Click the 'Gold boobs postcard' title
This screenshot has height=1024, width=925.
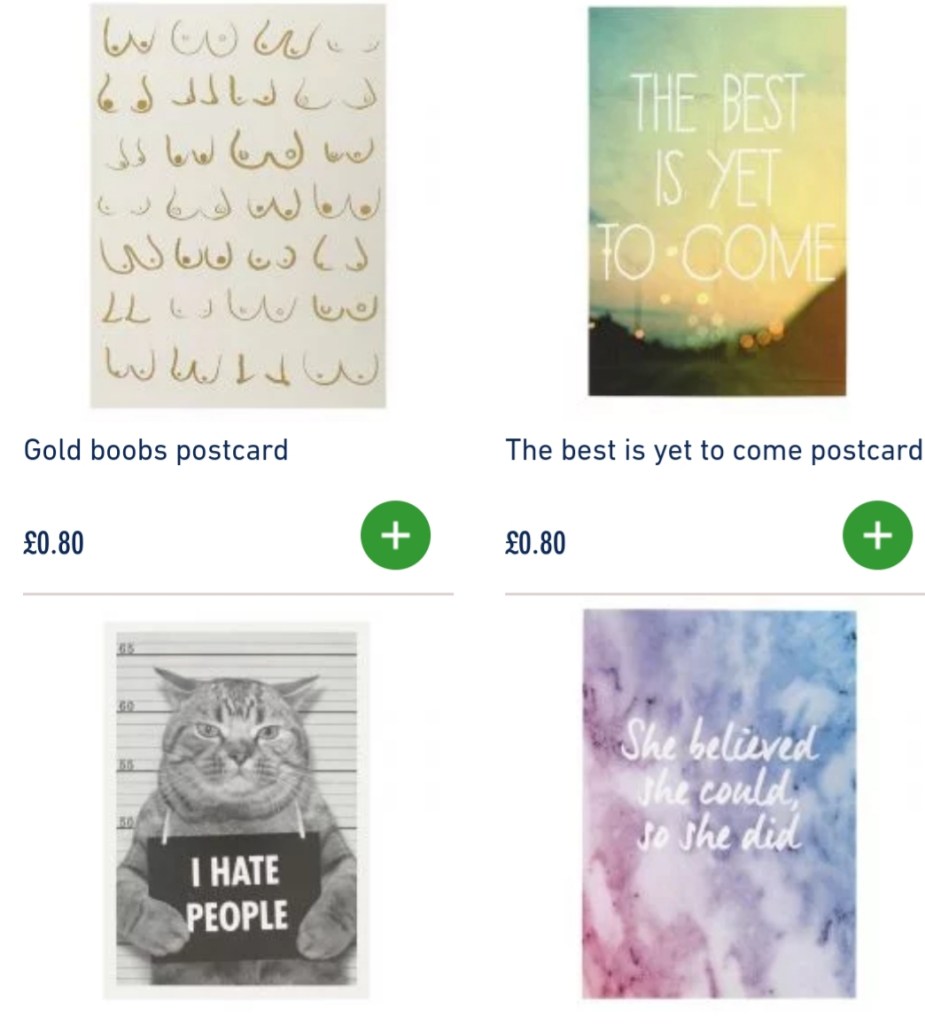pos(156,450)
